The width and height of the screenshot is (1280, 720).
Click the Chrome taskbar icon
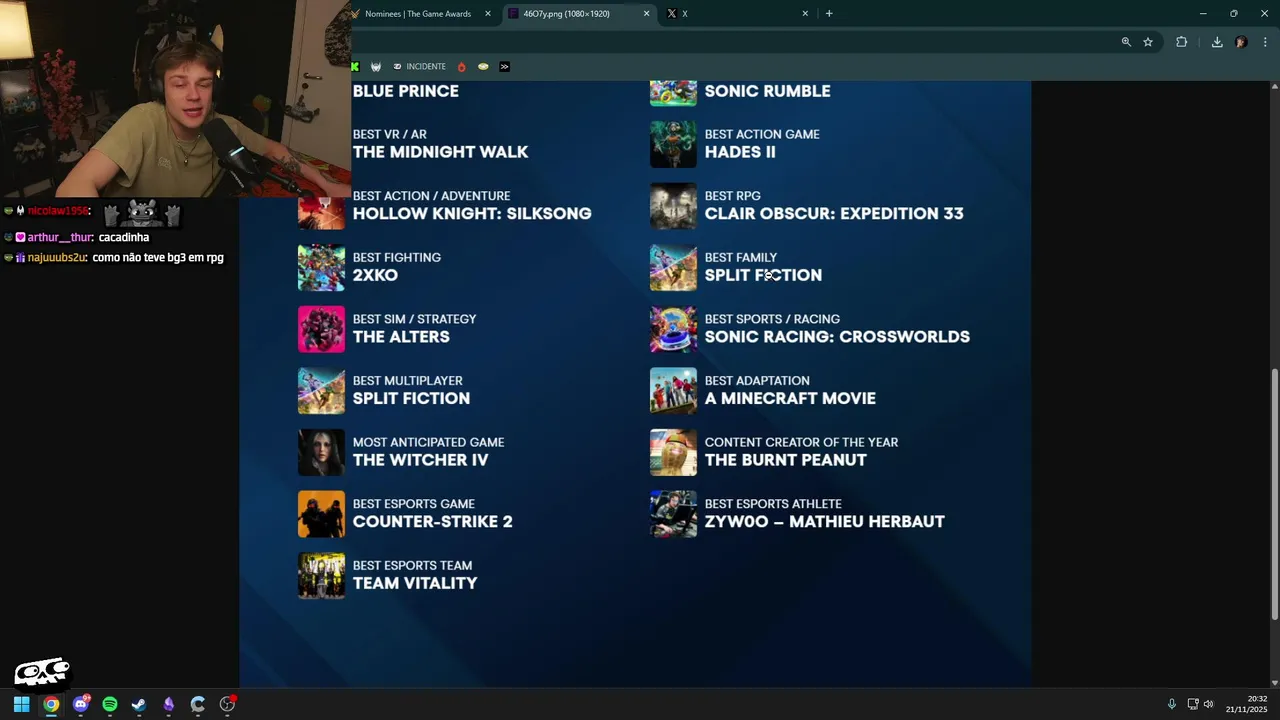coord(51,704)
